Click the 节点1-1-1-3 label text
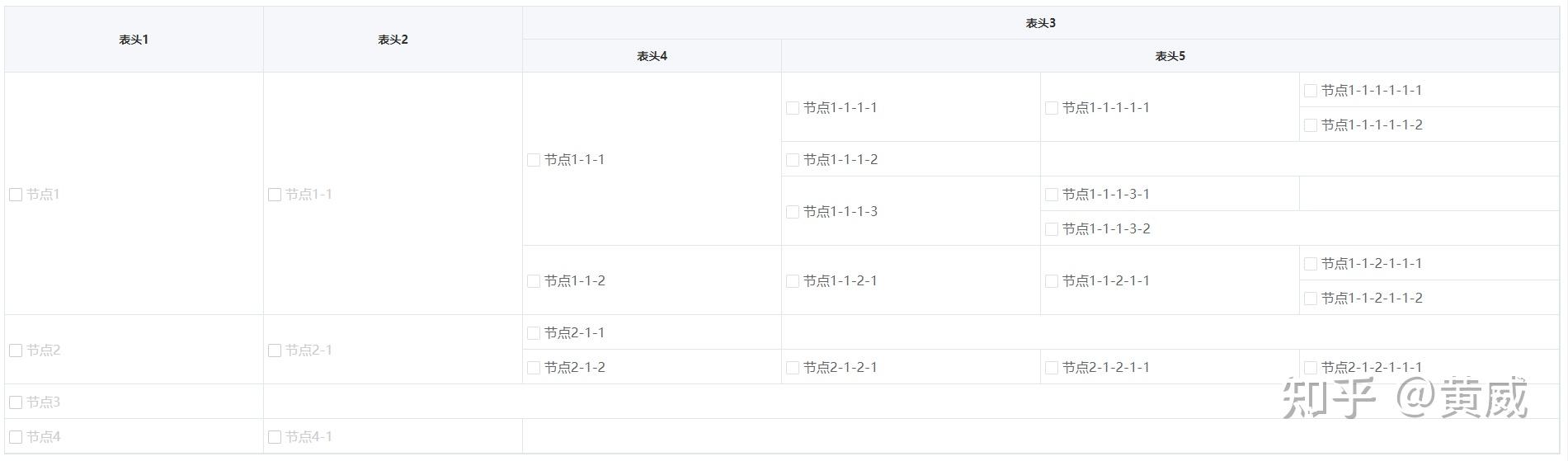The height and width of the screenshot is (461, 1568). 840,212
